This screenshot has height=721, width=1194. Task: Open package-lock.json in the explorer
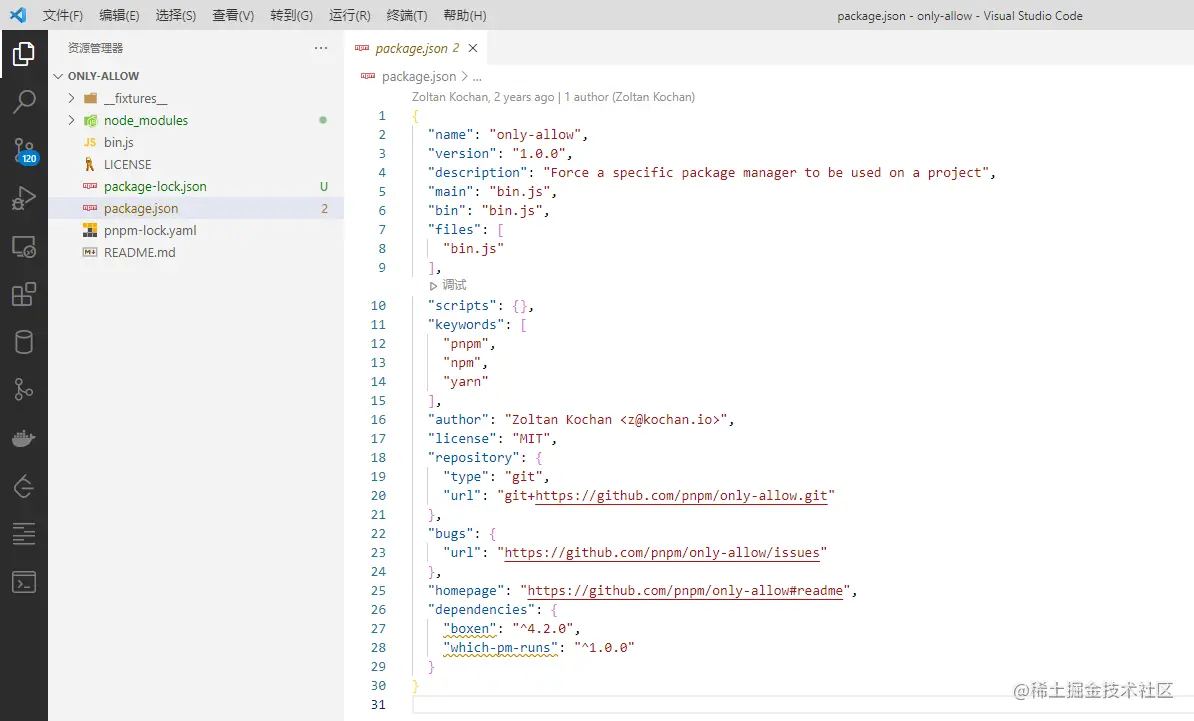click(155, 187)
